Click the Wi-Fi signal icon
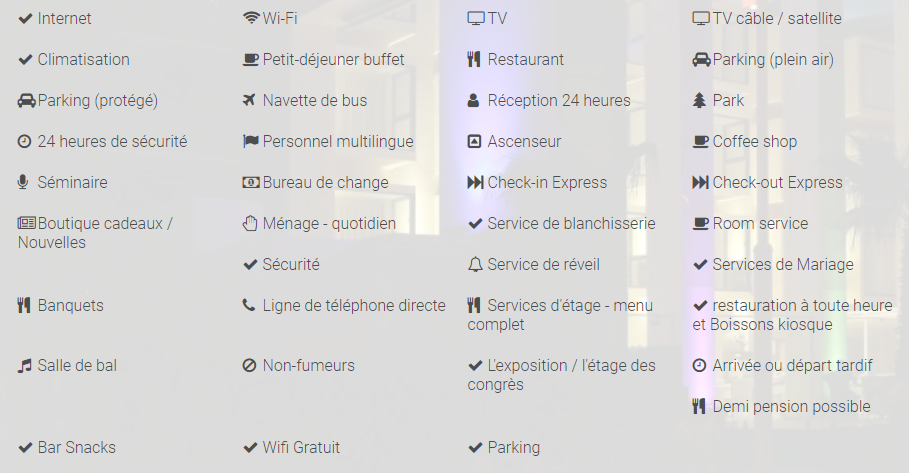 tap(251, 18)
